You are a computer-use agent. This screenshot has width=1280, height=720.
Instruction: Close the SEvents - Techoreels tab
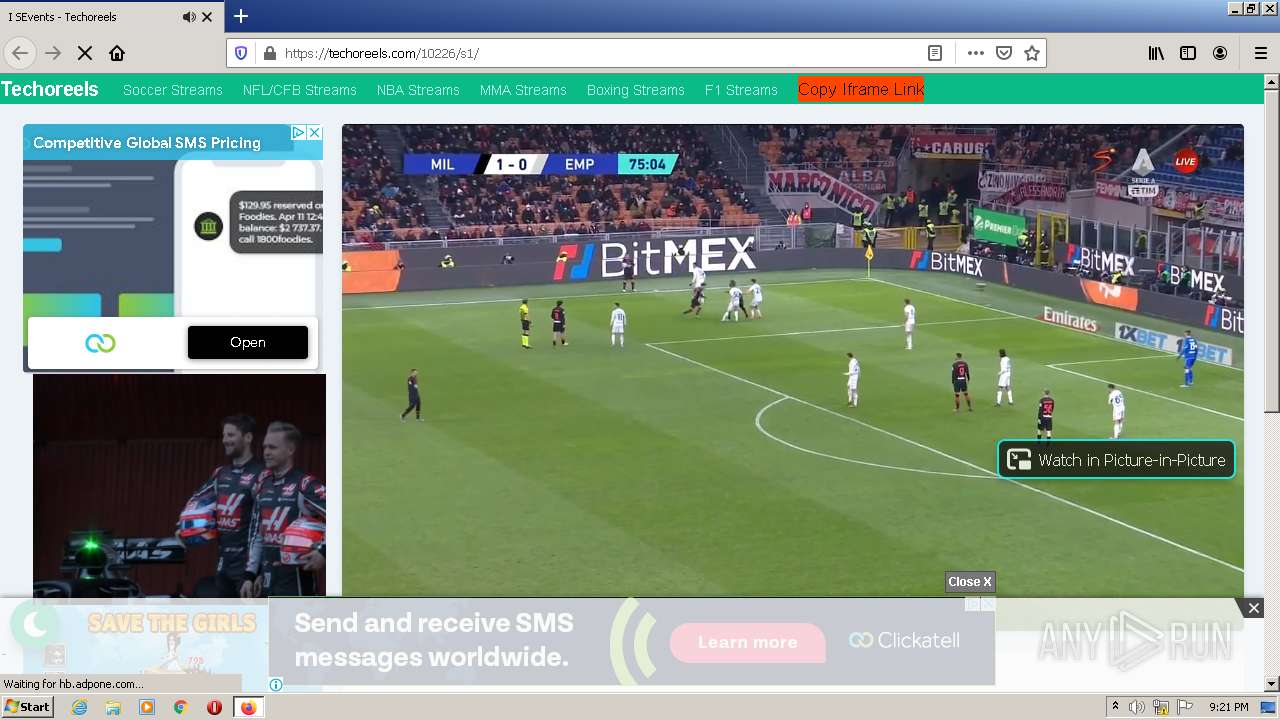point(207,17)
